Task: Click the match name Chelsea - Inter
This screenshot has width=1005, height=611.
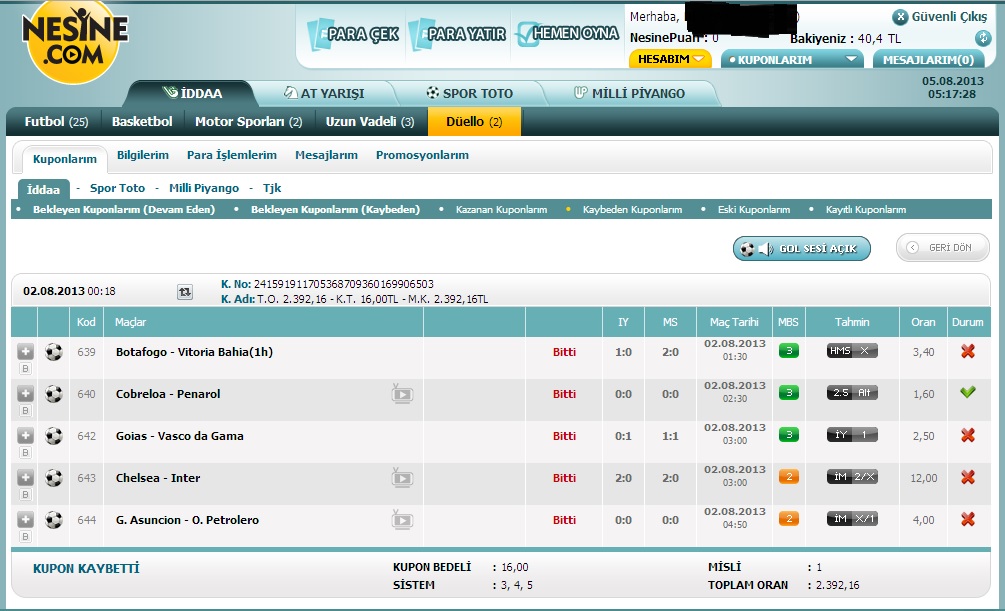Action: pyautogui.click(x=158, y=478)
